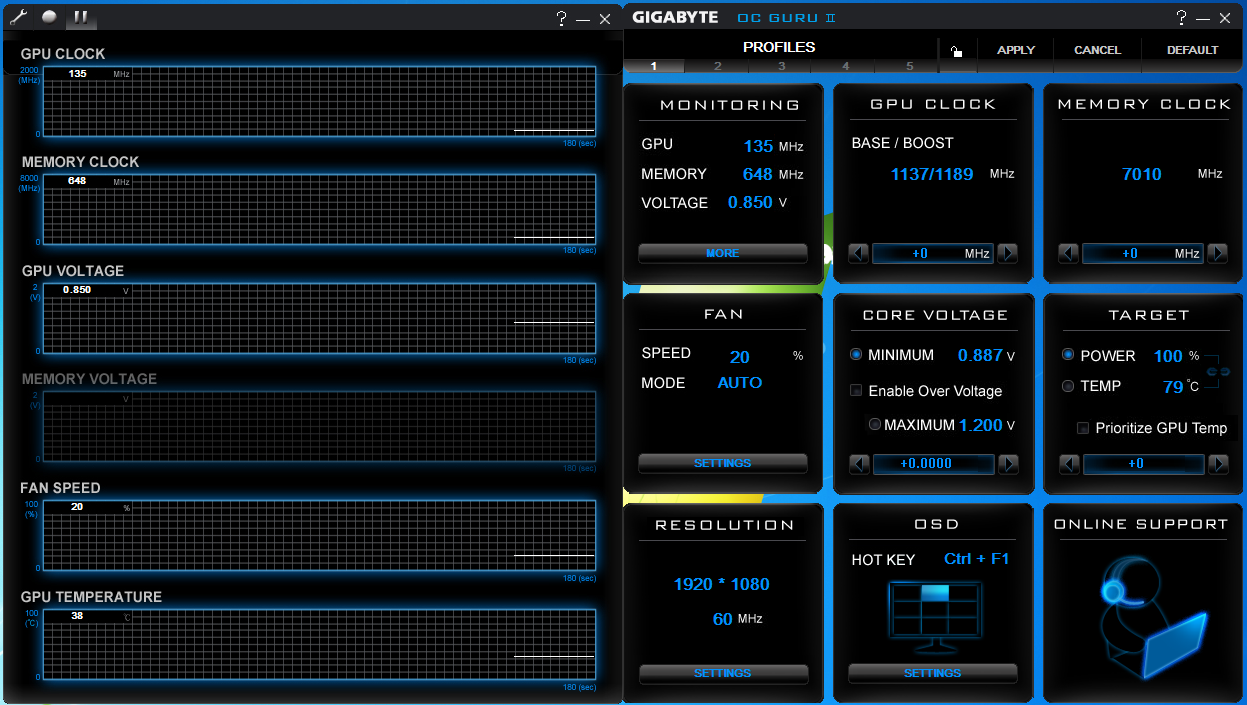Viewport: 1247px width, 705px height.
Task: Click the CANCEL button
Action: 1098,50
